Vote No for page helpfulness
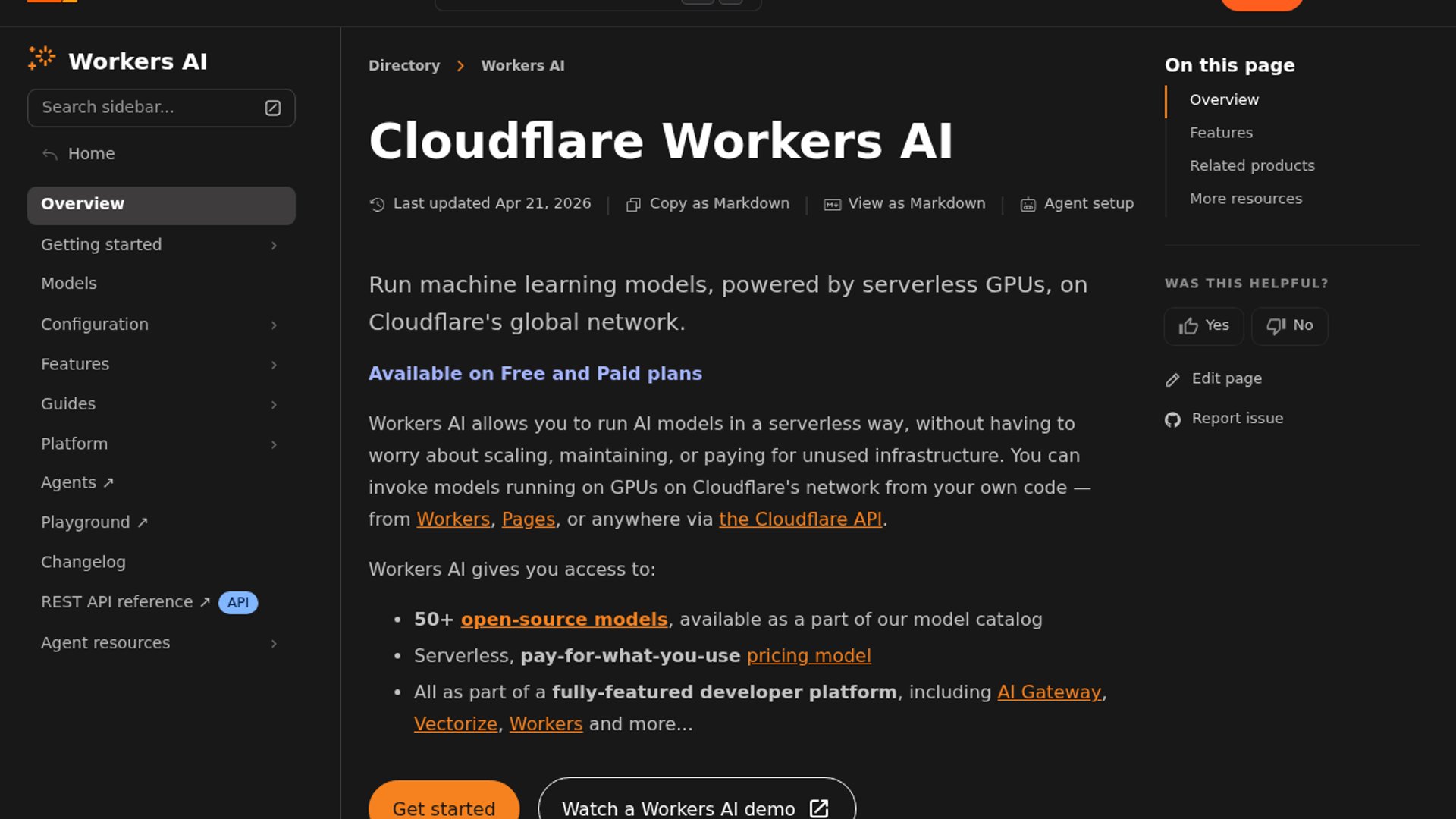Viewport: 1456px width, 819px height. 1289,326
